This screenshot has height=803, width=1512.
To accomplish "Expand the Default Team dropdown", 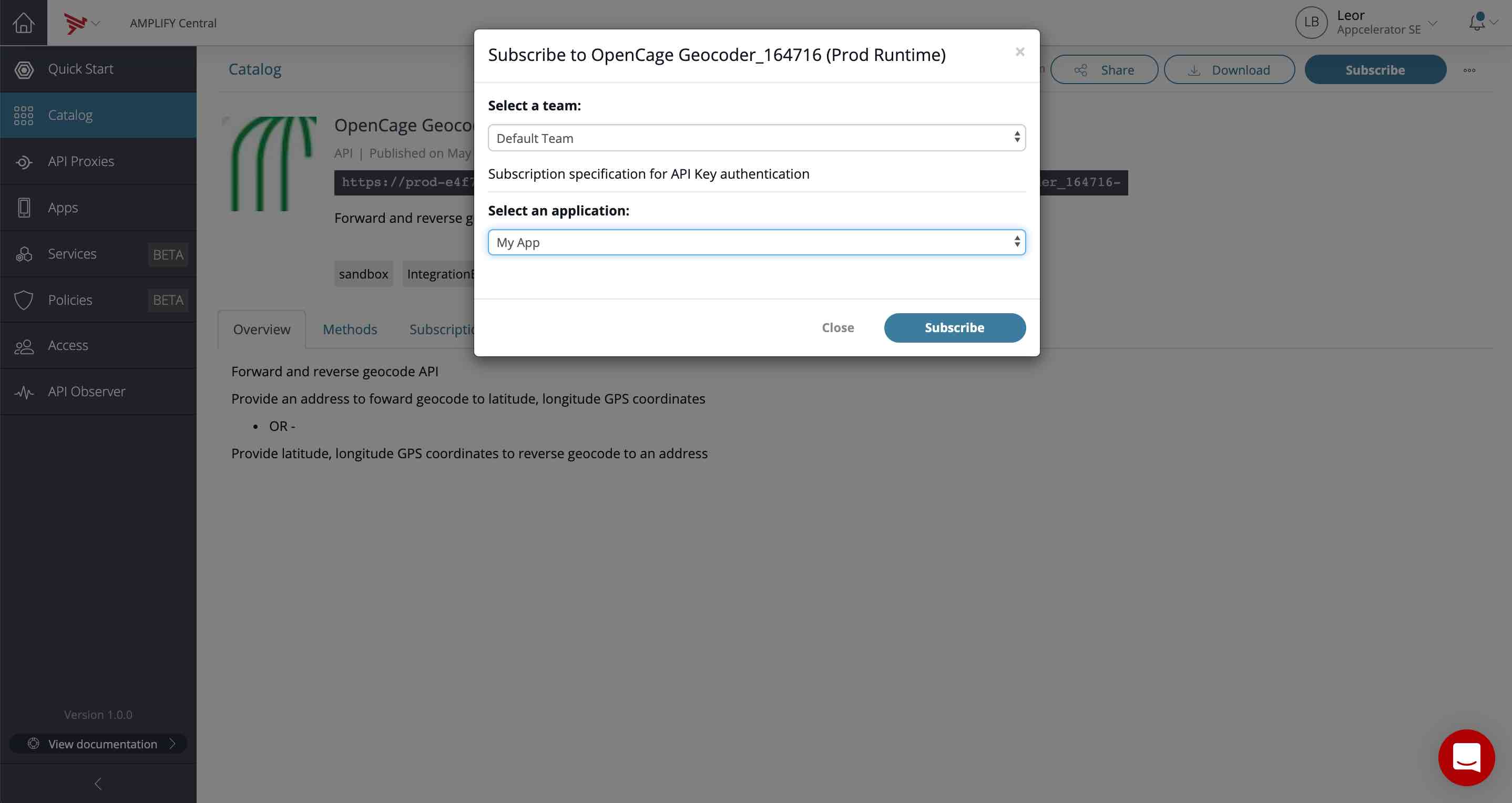I will [757, 138].
